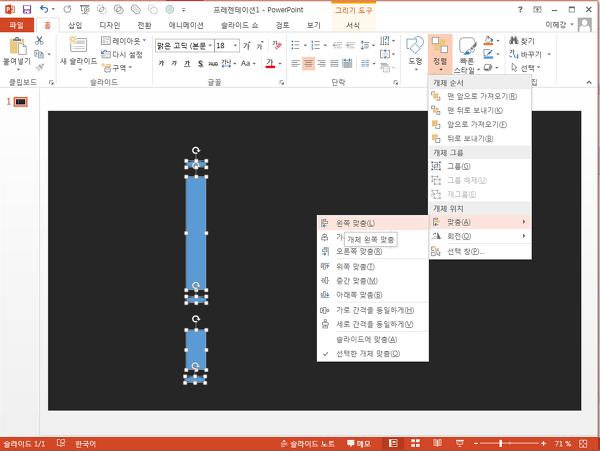Choose 앞으로 가져오기 bring forward

point(480,124)
